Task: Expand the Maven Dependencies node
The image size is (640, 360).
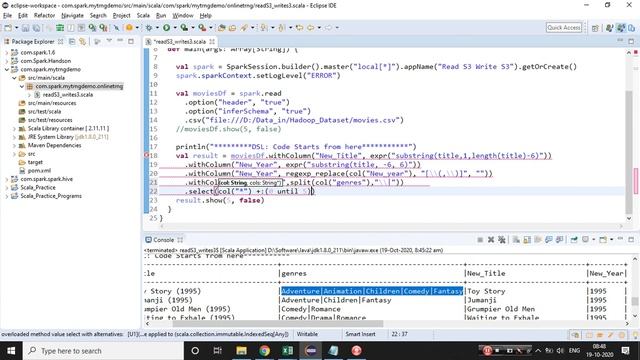Action: [x=14, y=145]
